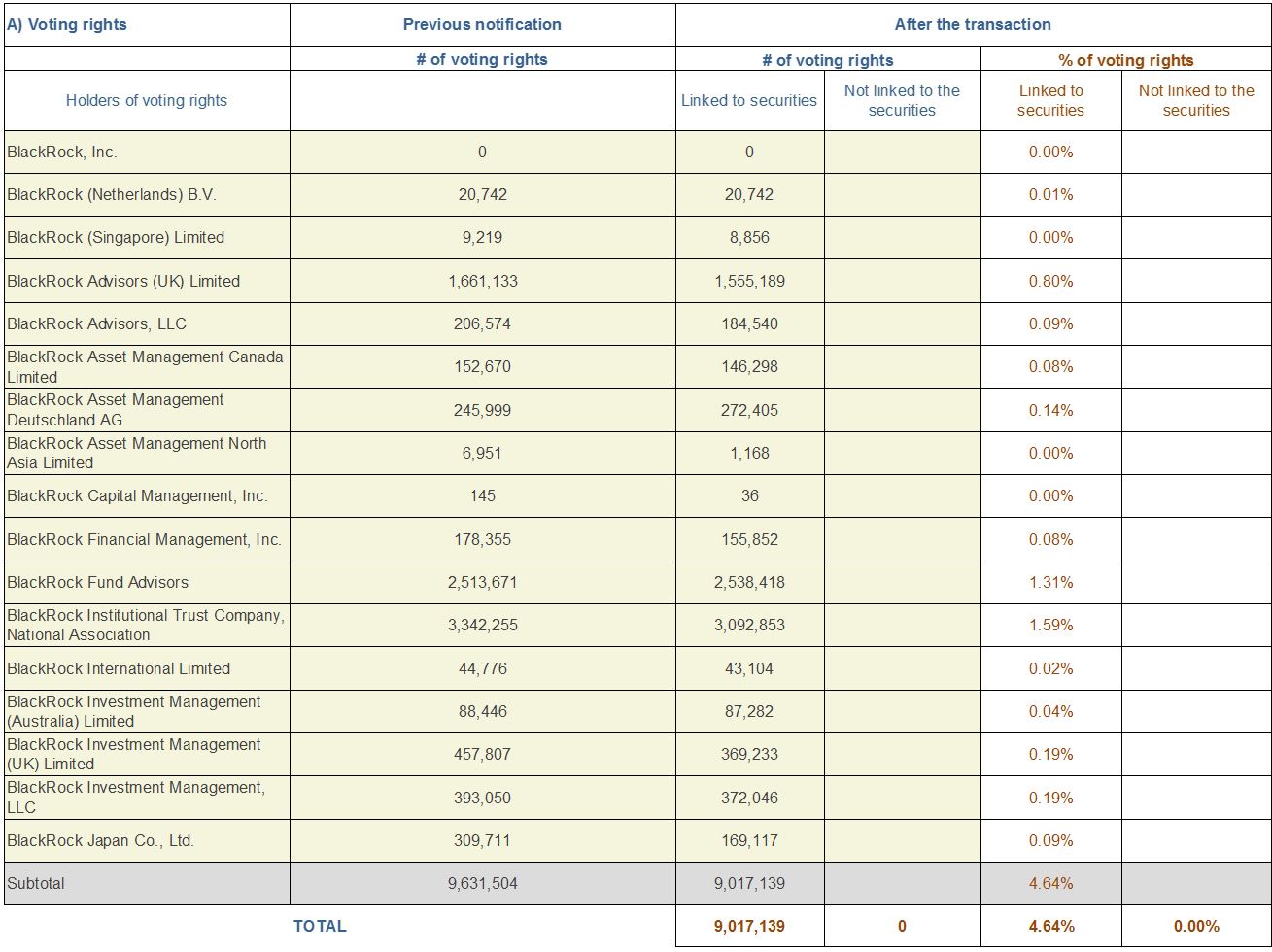Click previous value 44,776

483,668
